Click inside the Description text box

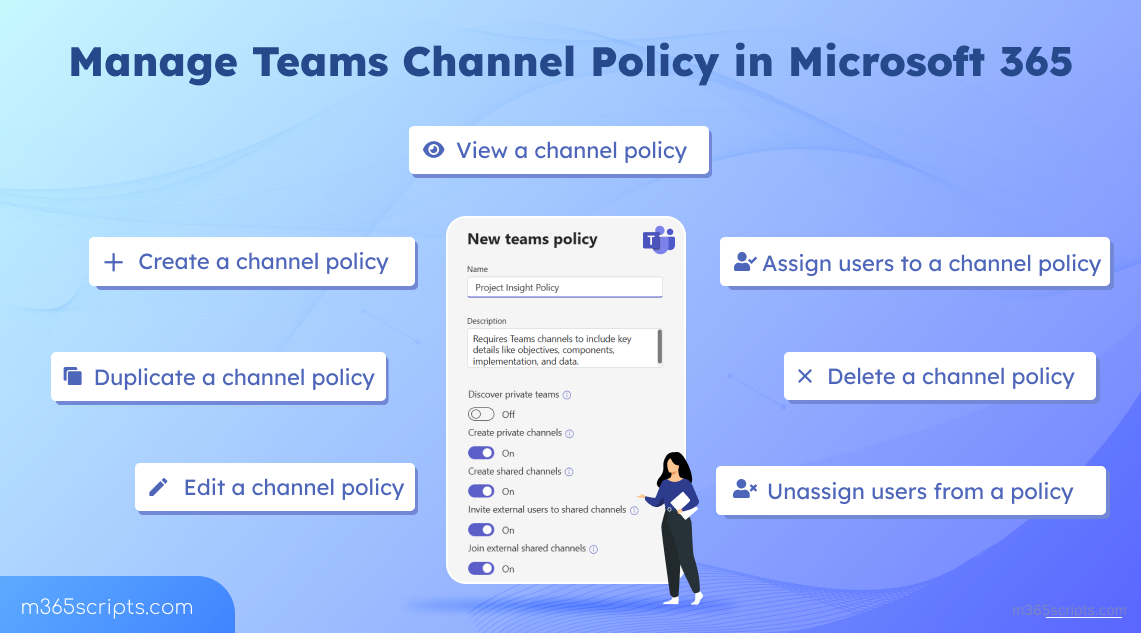point(560,349)
